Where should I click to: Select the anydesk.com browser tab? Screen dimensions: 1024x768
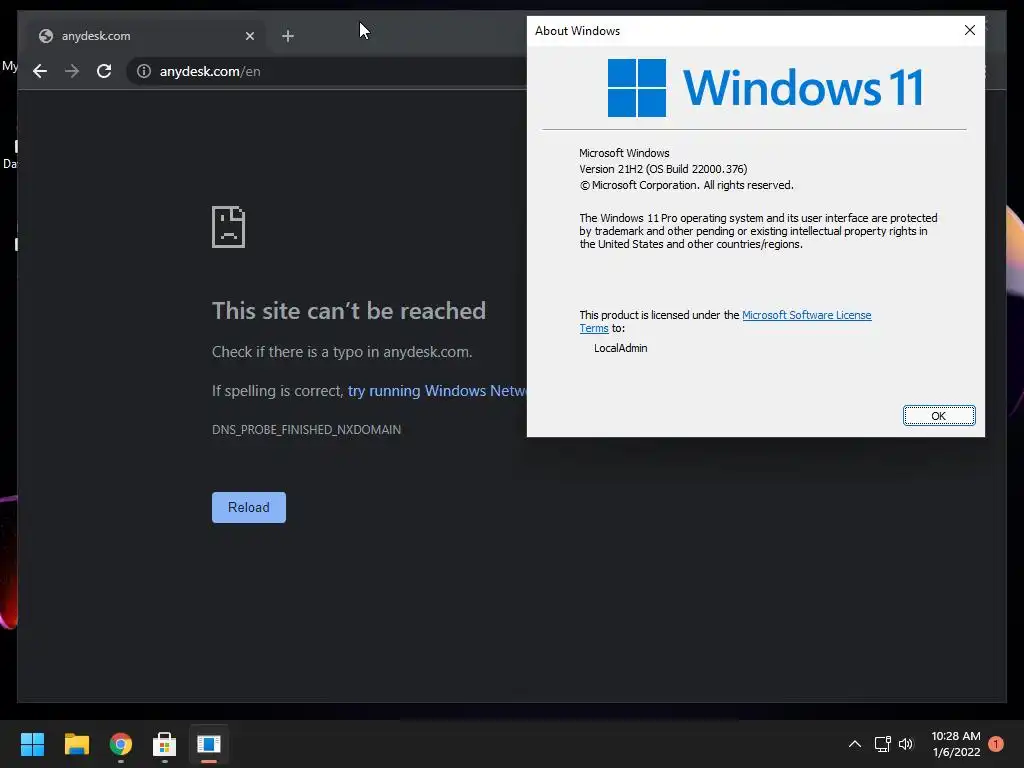(144, 36)
